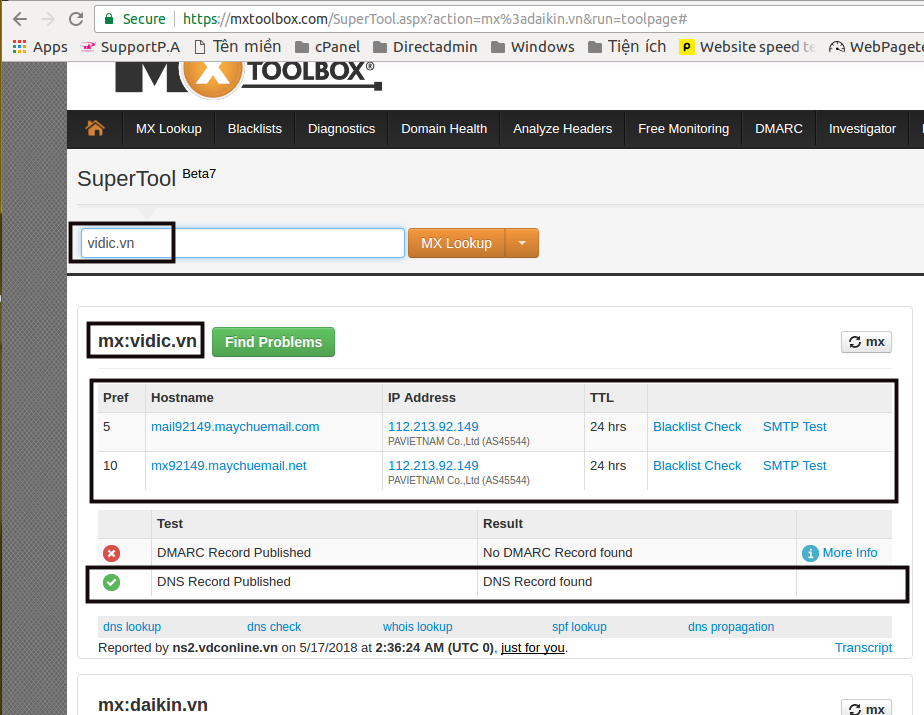Click the domain input containing vidic.vn
The height and width of the screenshot is (715, 924).
(x=242, y=243)
